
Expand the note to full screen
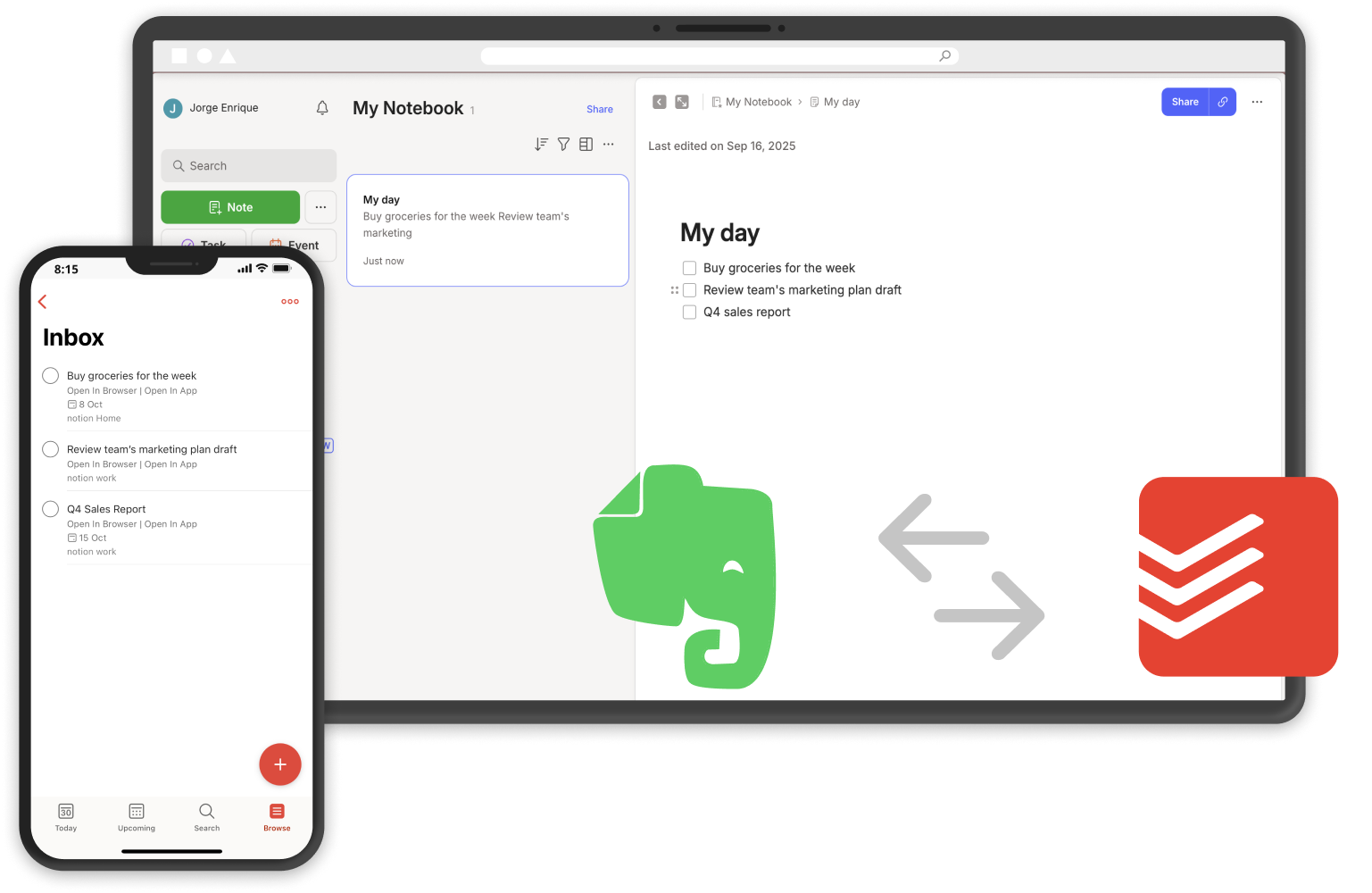(x=681, y=102)
